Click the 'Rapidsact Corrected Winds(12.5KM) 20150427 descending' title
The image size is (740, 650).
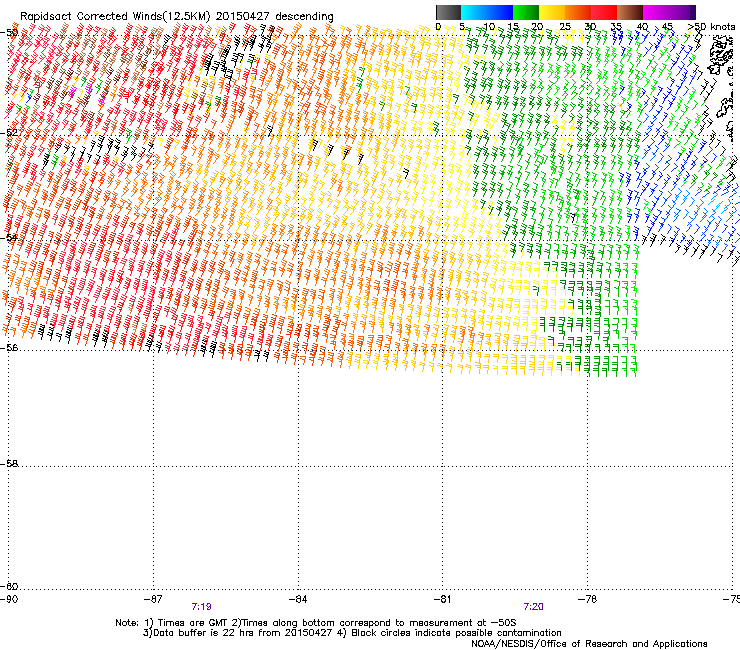pos(177,17)
